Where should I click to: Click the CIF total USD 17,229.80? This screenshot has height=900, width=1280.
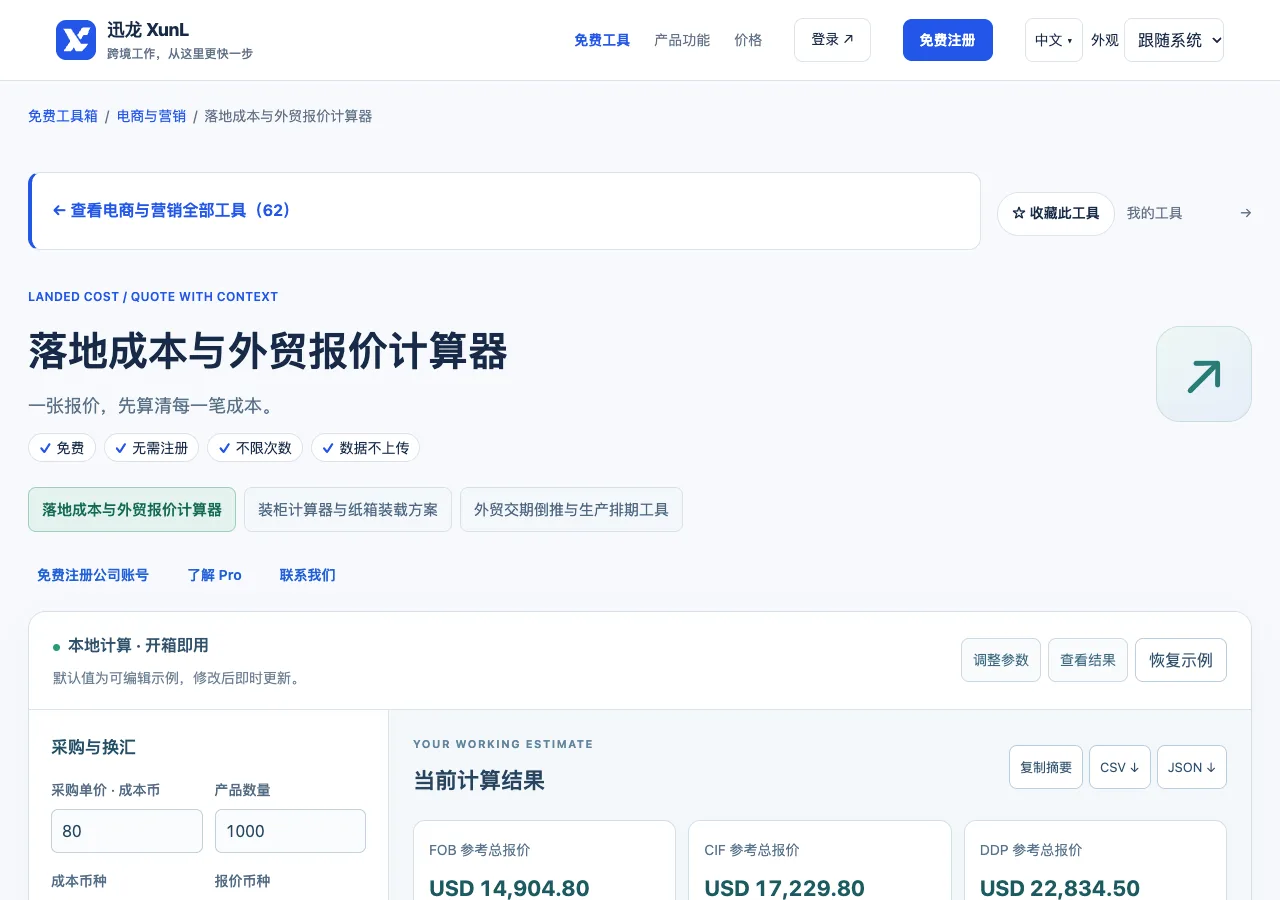tap(785, 888)
